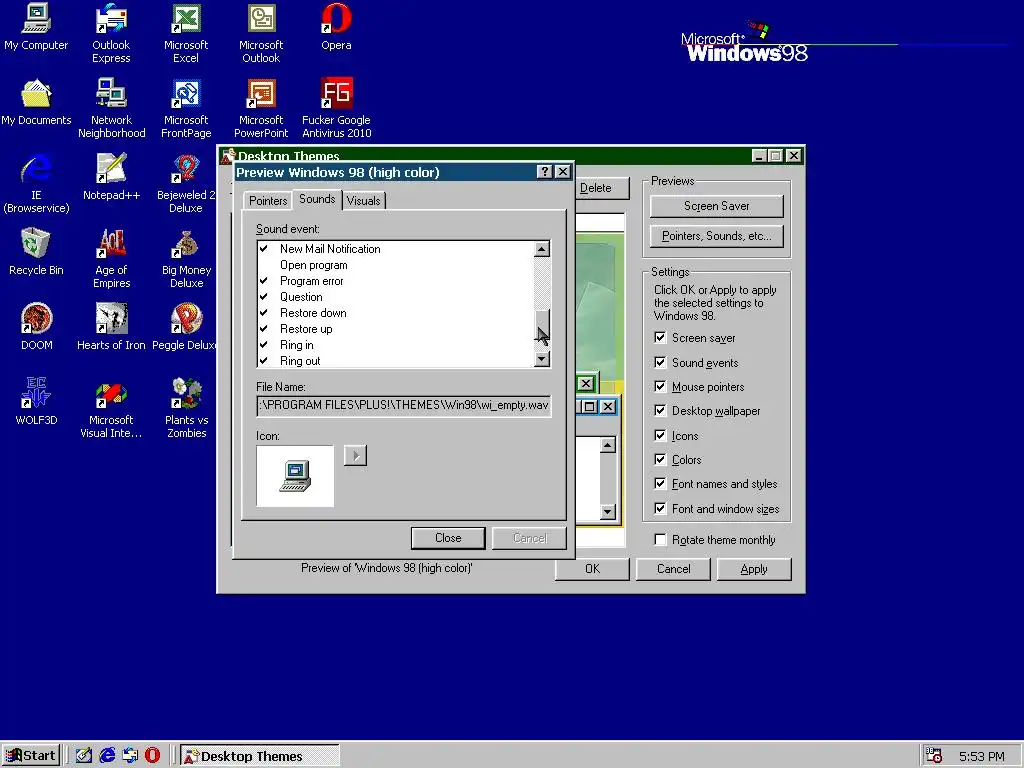Select the Network Neighborhood icon
Image resolution: width=1024 pixels, height=768 pixels.
click(x=112, y=108)
